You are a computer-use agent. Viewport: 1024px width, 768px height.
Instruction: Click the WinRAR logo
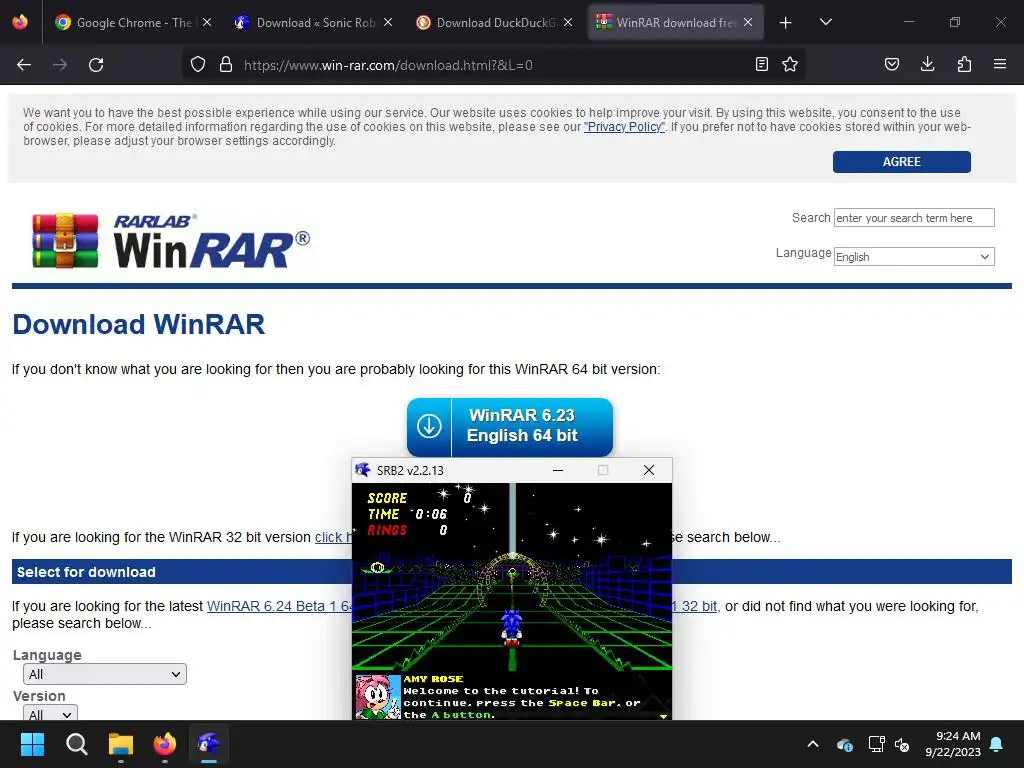point(171,240)
